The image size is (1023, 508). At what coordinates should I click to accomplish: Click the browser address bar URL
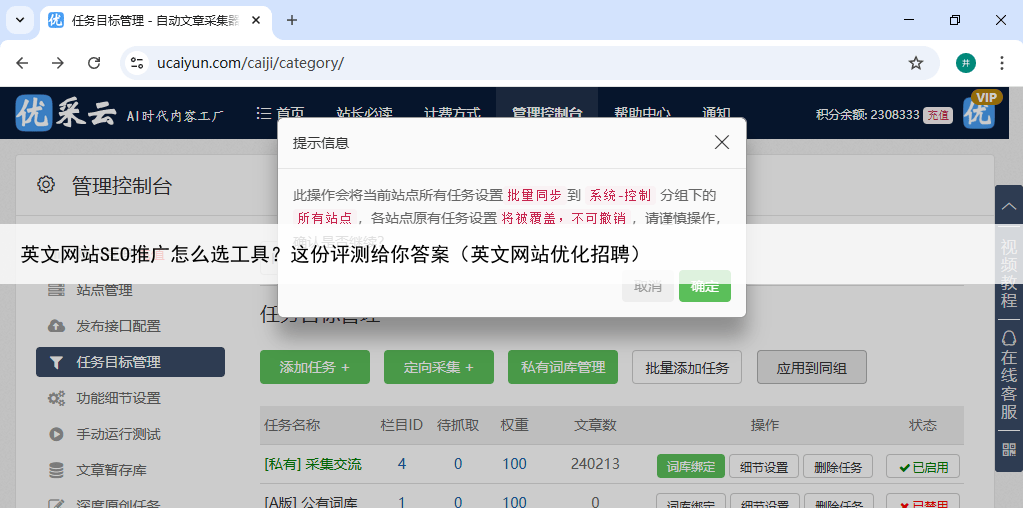[250, 63]
